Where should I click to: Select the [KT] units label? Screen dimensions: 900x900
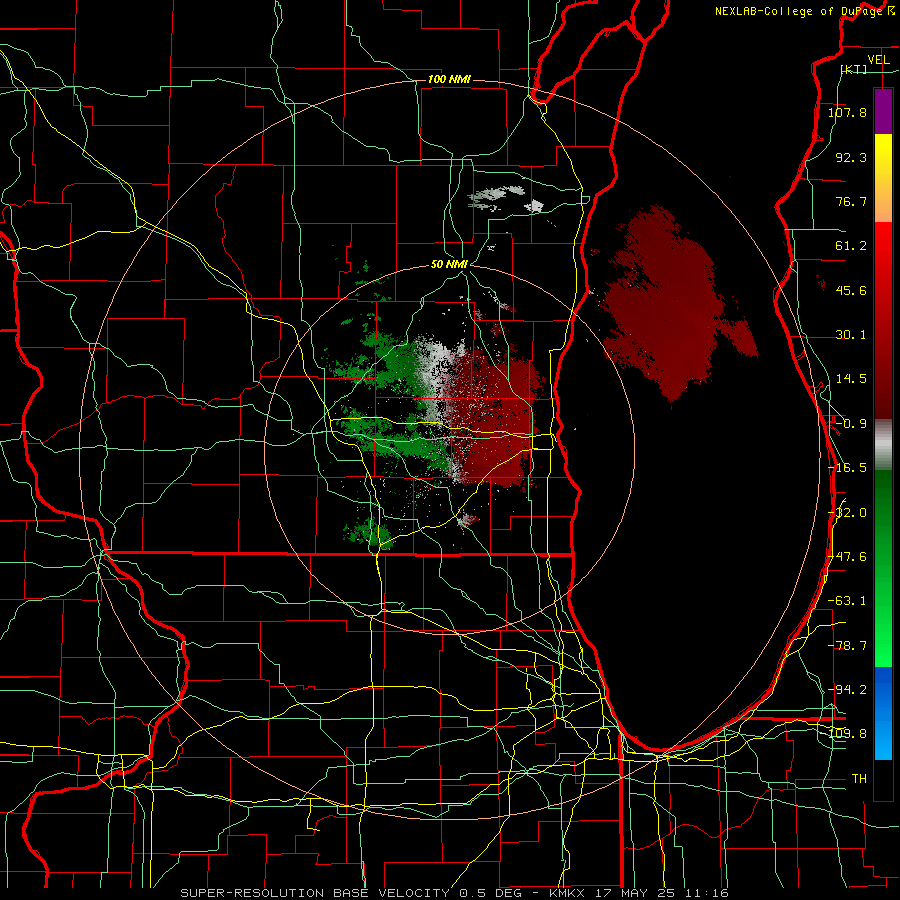click(854, 69)
